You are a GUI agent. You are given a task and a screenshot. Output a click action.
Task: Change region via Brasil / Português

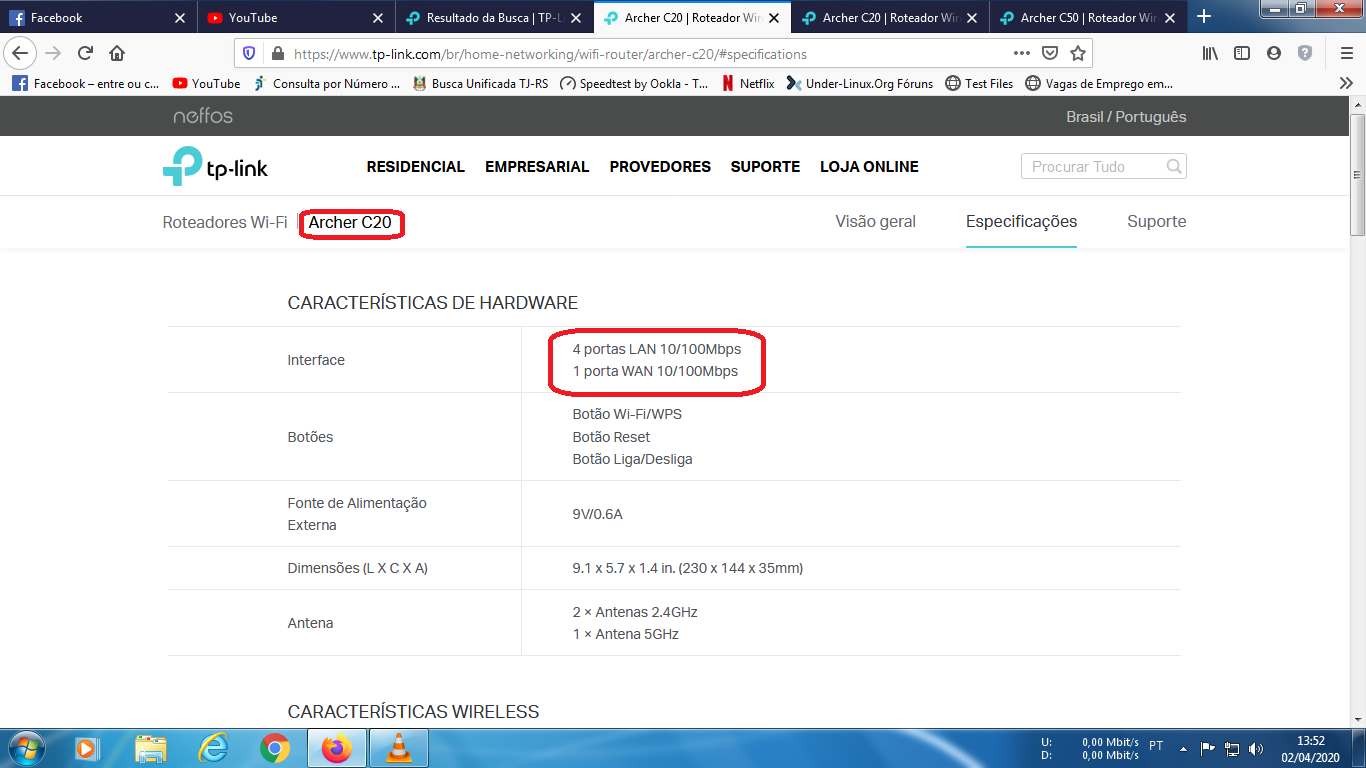point(1126,116)
